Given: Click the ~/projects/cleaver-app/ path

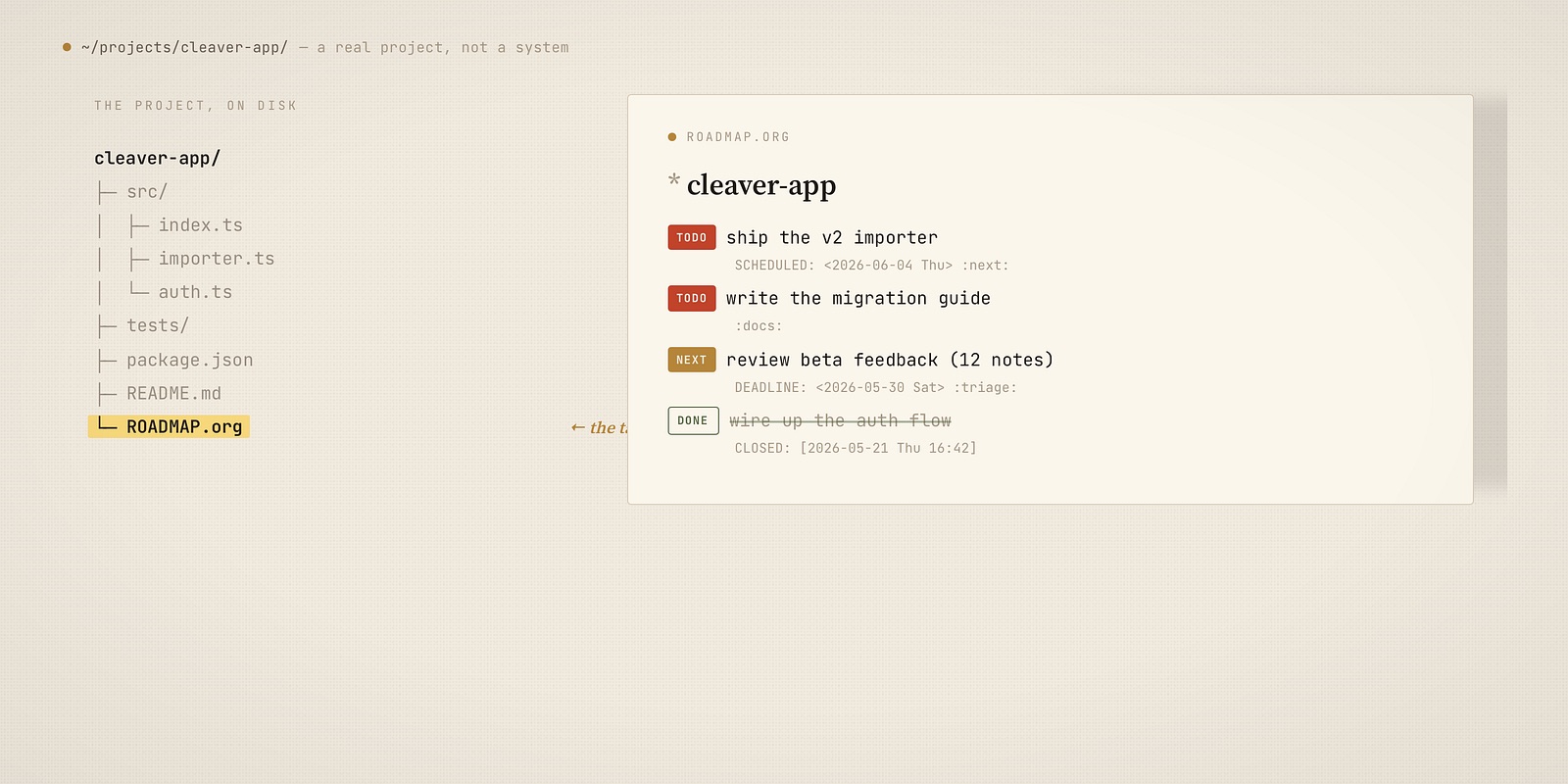Looking at the screenshot, I should (185, 47).
